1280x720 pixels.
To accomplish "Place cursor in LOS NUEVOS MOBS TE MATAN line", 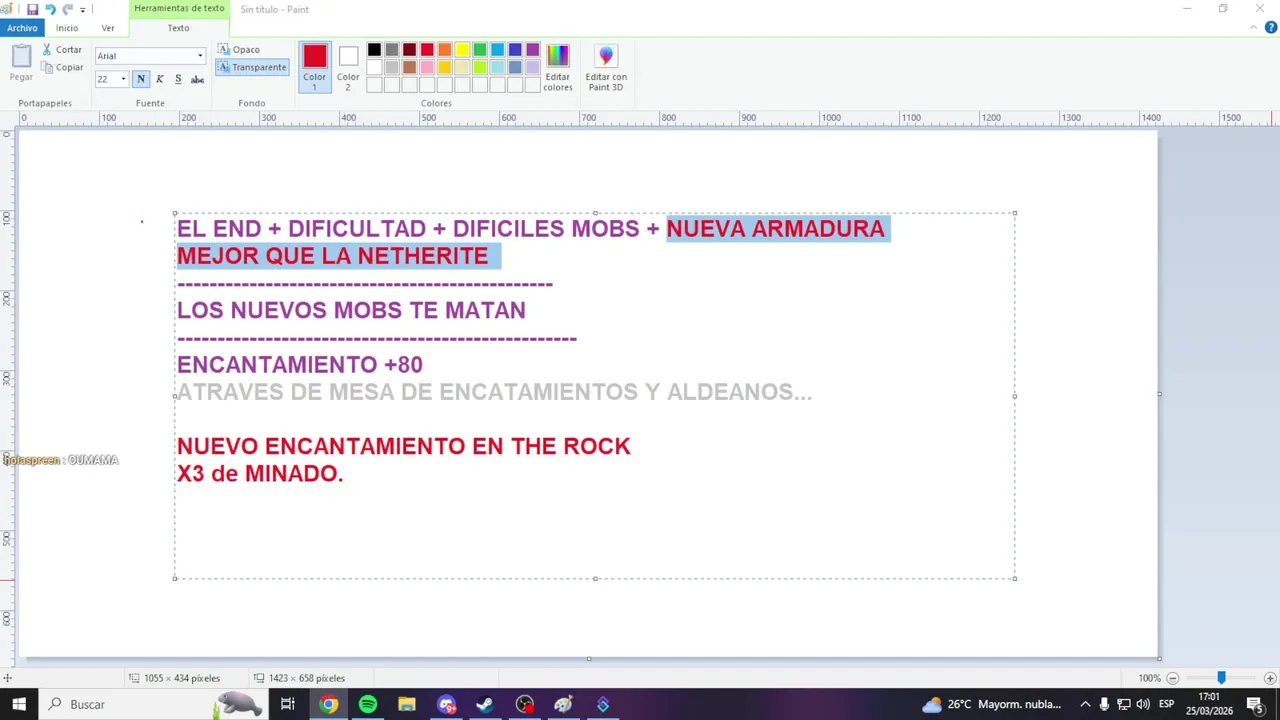I will (351, 310).
